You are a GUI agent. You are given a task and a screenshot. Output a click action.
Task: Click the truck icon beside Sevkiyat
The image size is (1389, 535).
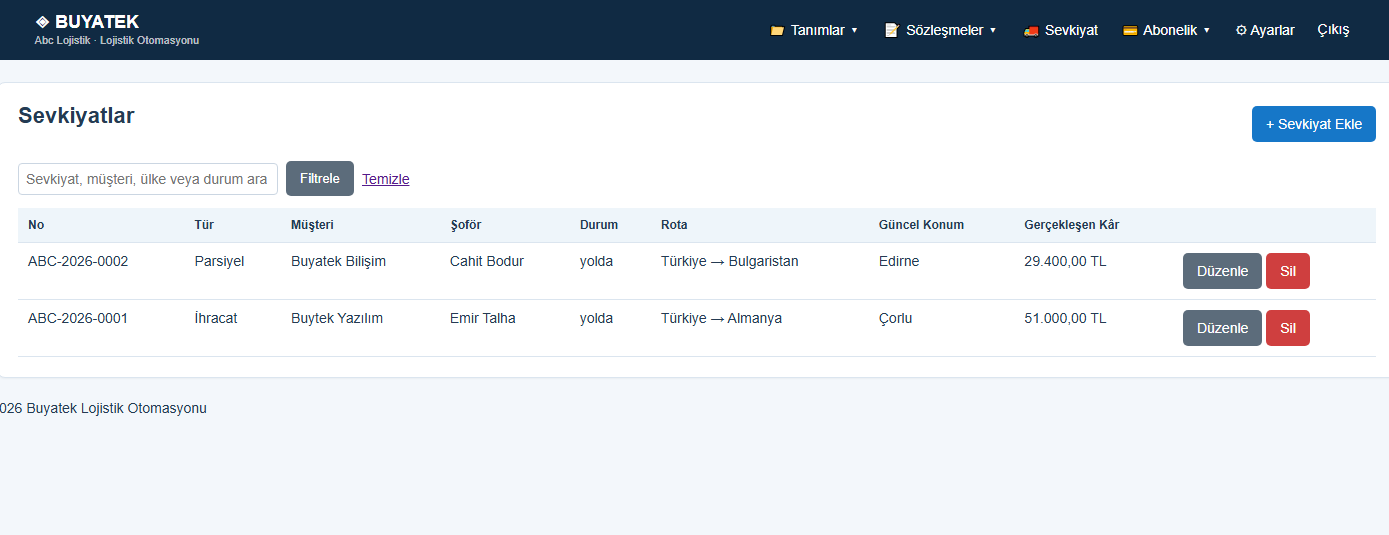(x=1031, y=31)
